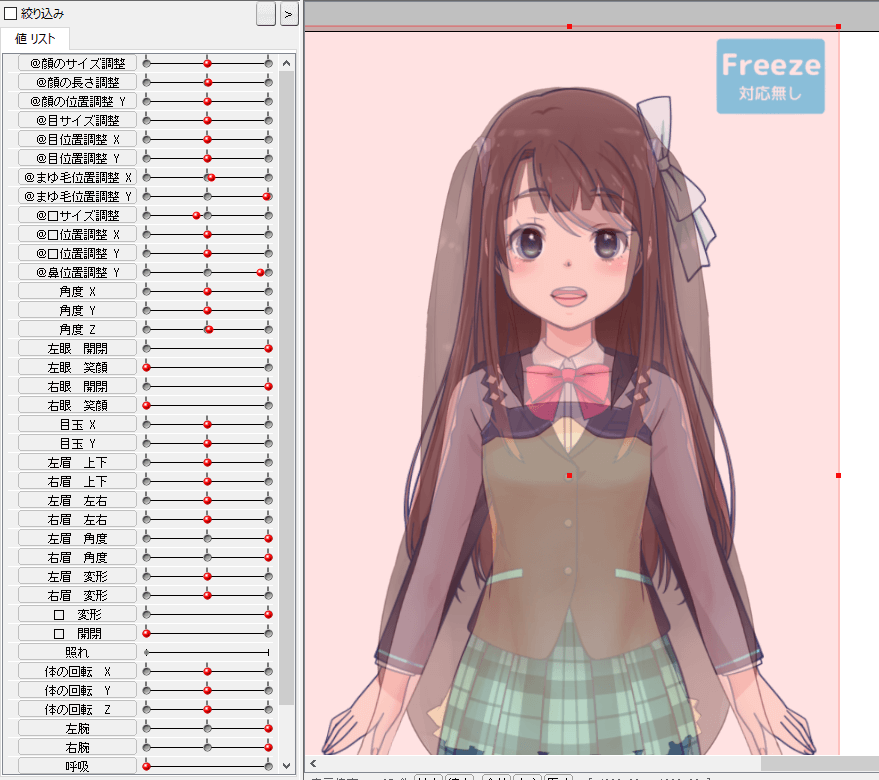Select the 左眉 上下 parameter label

(77, 463)
